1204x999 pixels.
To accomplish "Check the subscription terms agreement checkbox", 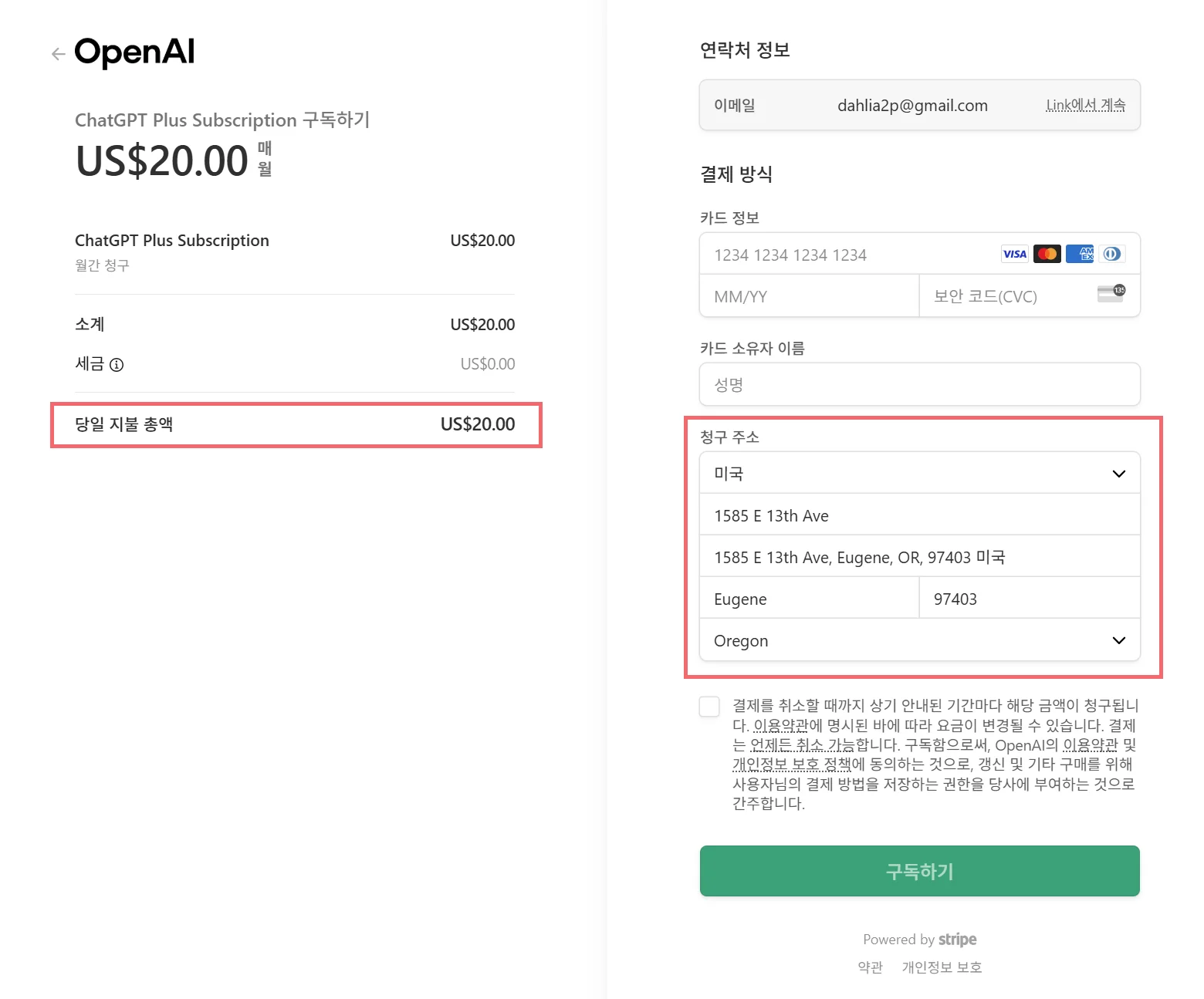I will click(709, 707).
